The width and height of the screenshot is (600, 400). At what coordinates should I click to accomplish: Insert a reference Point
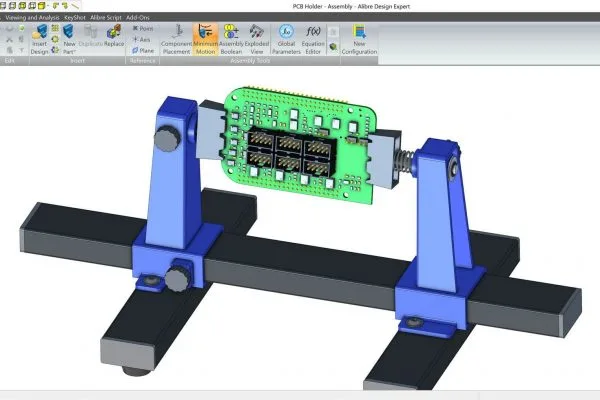click(x=143, y=28)
